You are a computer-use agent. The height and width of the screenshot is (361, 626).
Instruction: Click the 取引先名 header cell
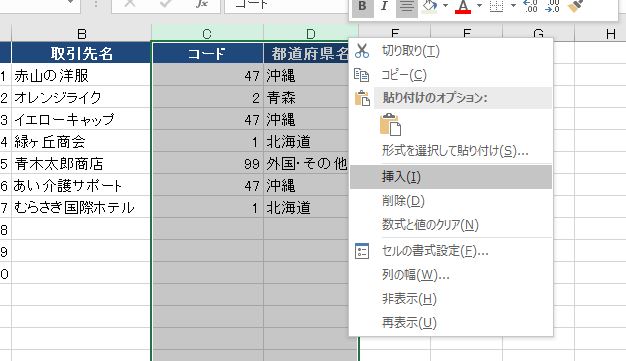(x=81, y=53)
